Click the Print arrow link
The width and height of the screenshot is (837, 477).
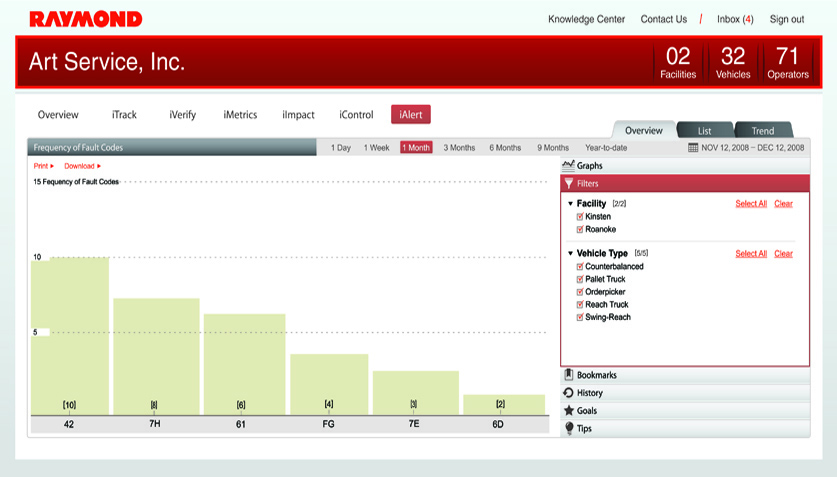point(44,166)
